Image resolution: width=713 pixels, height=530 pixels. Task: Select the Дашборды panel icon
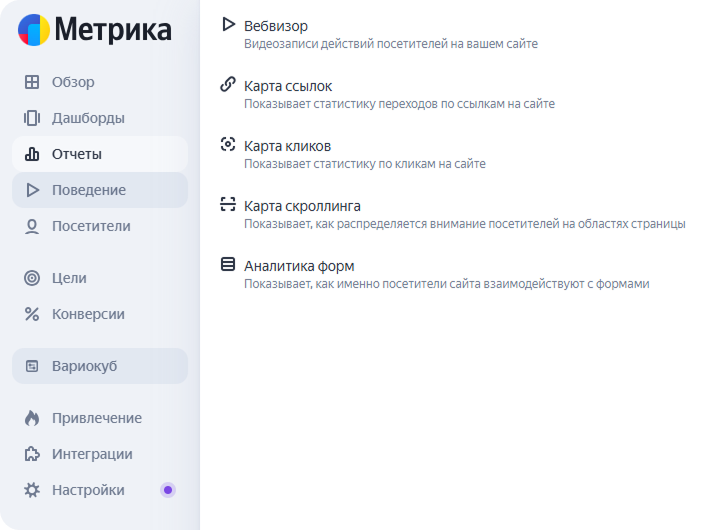32,118
